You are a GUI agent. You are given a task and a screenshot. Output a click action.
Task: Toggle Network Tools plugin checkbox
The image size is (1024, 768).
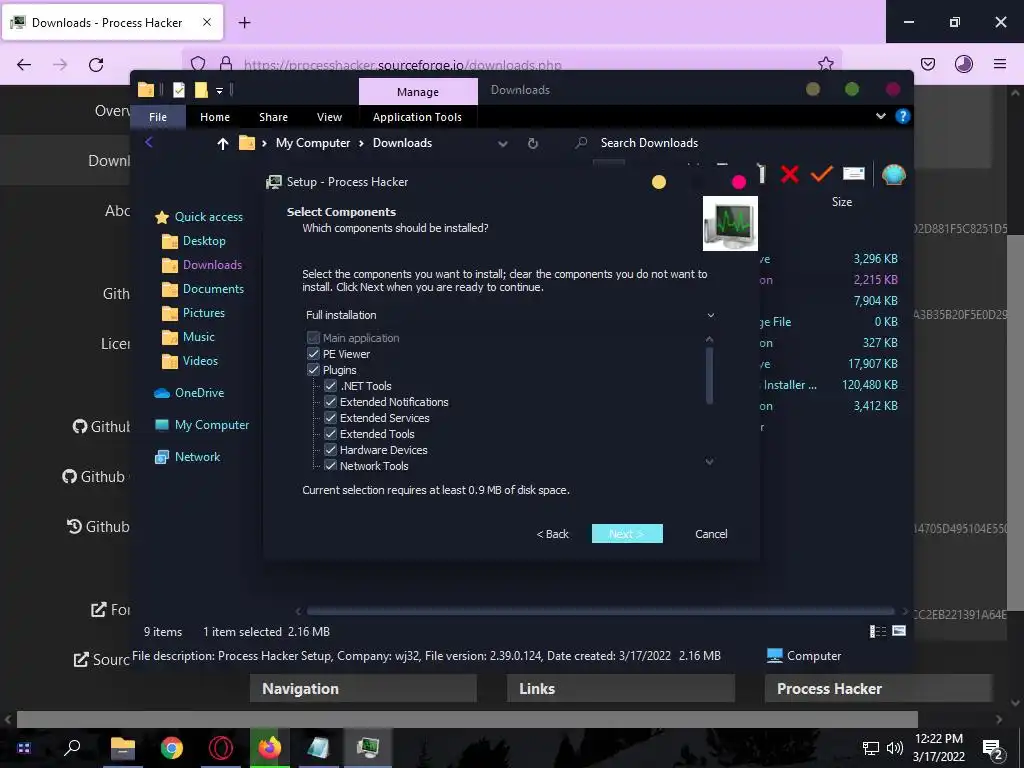tap(330, 466)
